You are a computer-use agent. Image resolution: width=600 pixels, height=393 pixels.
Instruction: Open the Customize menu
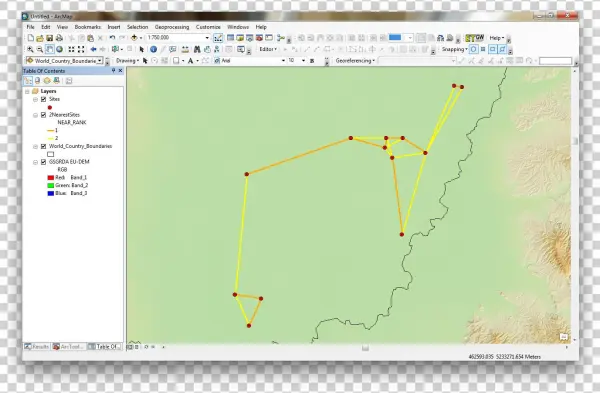208,27
